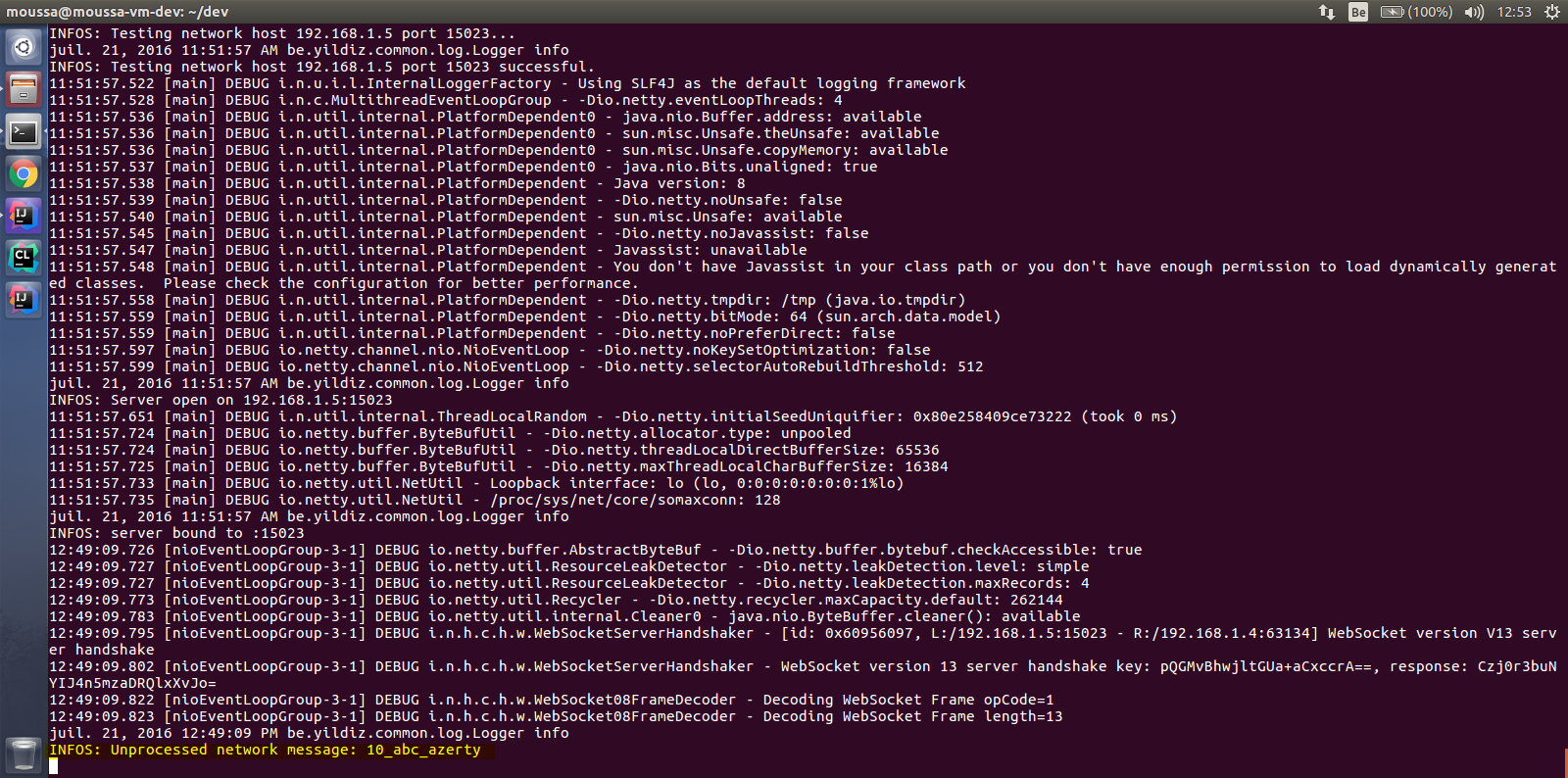1568x778 pixels.
Task: Open the Files manager from the launcher
Action: pos(24,89)
